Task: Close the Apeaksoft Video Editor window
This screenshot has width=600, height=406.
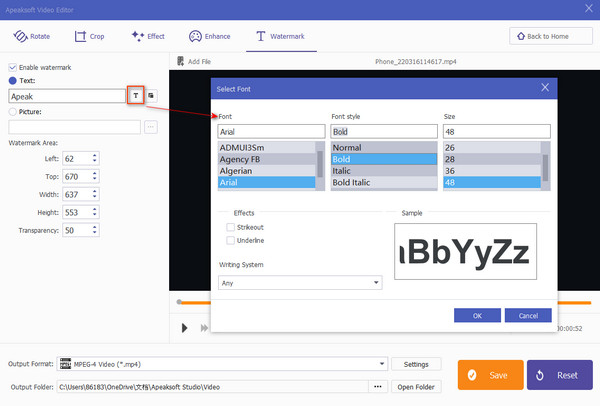Action: click(589, 8)
